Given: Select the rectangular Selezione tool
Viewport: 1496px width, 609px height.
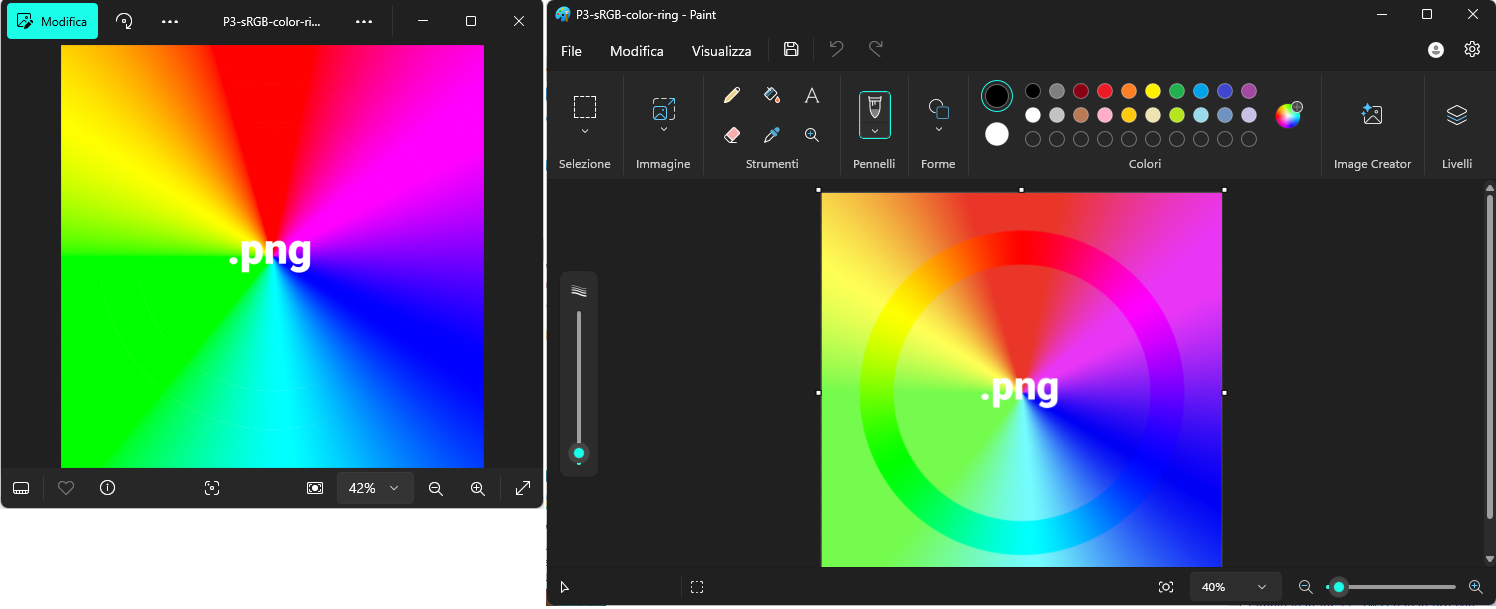Looking at the screenshot, I should (585, 107).
